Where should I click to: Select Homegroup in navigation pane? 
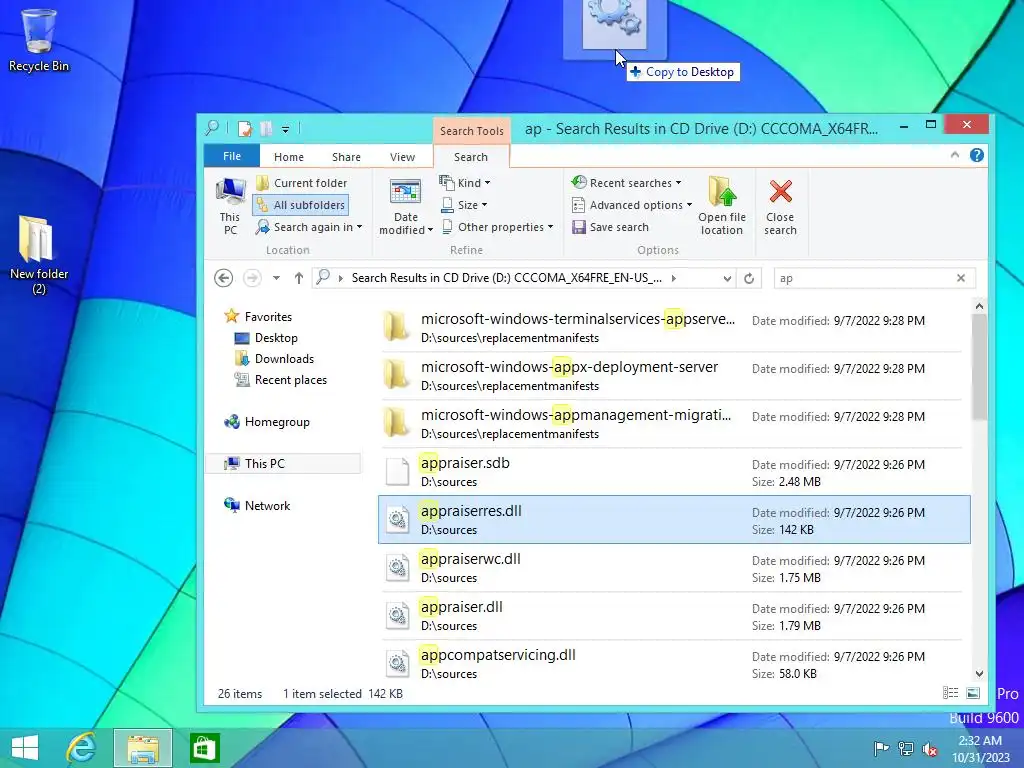(267, 422)
